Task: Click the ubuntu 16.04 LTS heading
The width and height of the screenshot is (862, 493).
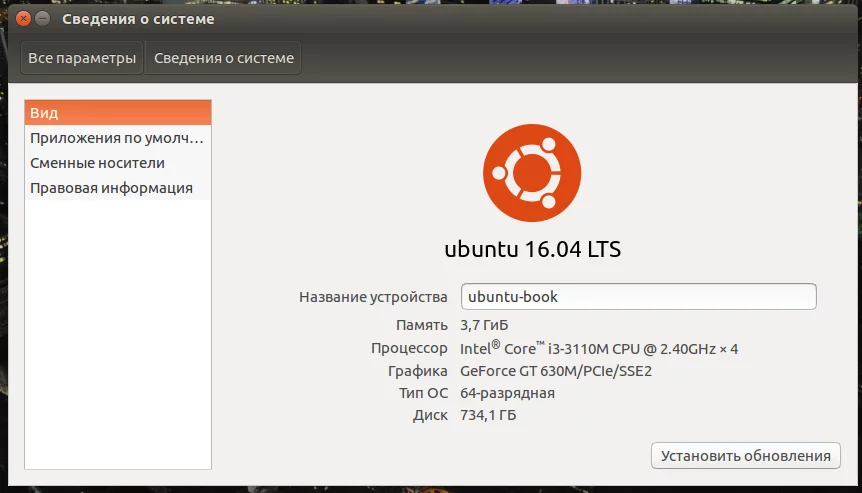Action: (532, 249)
